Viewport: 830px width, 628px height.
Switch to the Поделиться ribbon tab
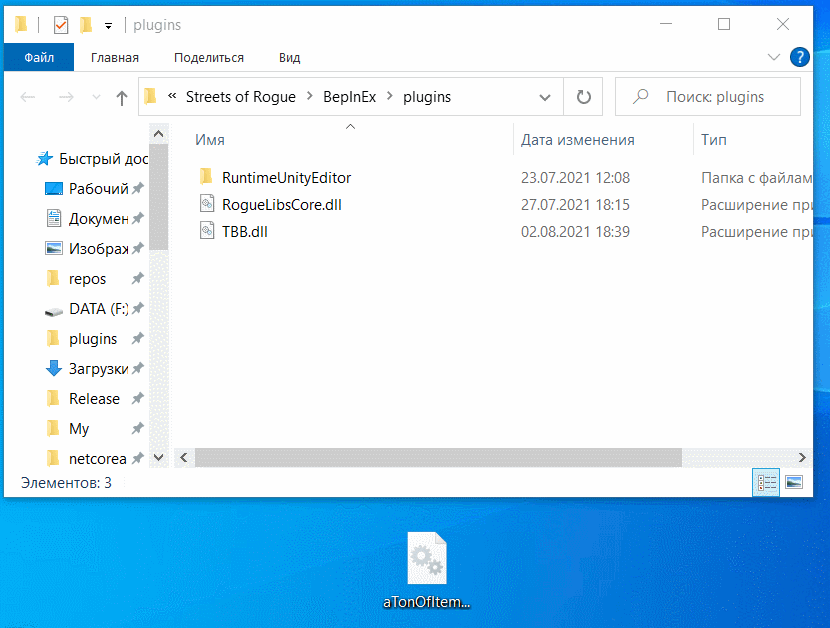[209, 57]
